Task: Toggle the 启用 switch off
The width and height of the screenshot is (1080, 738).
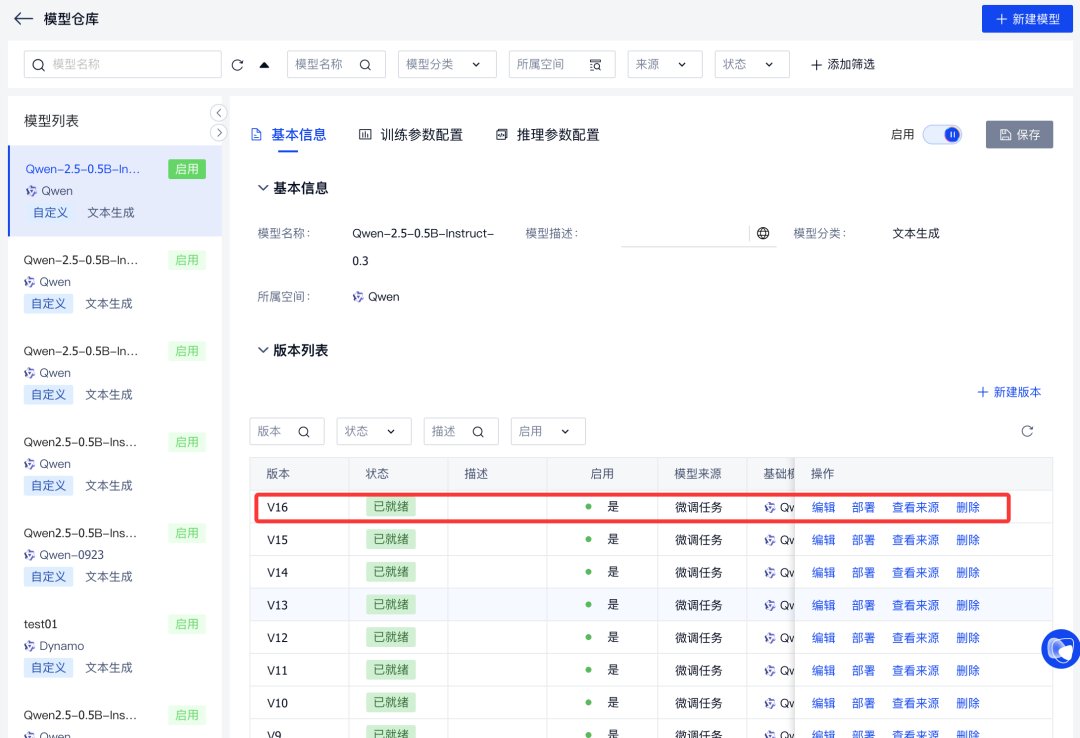Action: tap(942, 134)
